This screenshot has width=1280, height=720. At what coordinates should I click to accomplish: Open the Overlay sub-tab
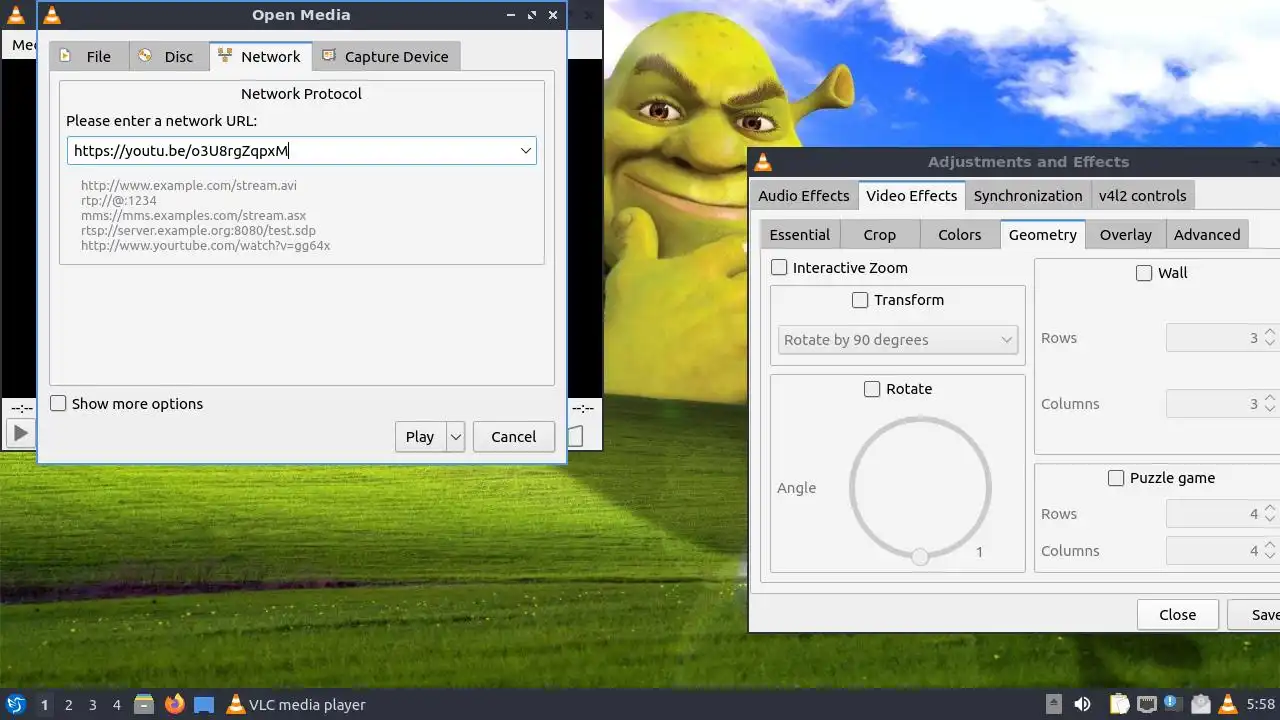tap(1125, 234)
